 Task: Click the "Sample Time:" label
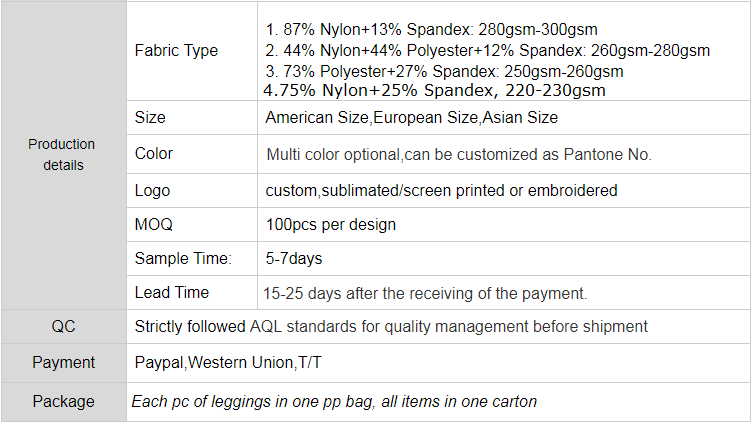[x=183, y=259]
